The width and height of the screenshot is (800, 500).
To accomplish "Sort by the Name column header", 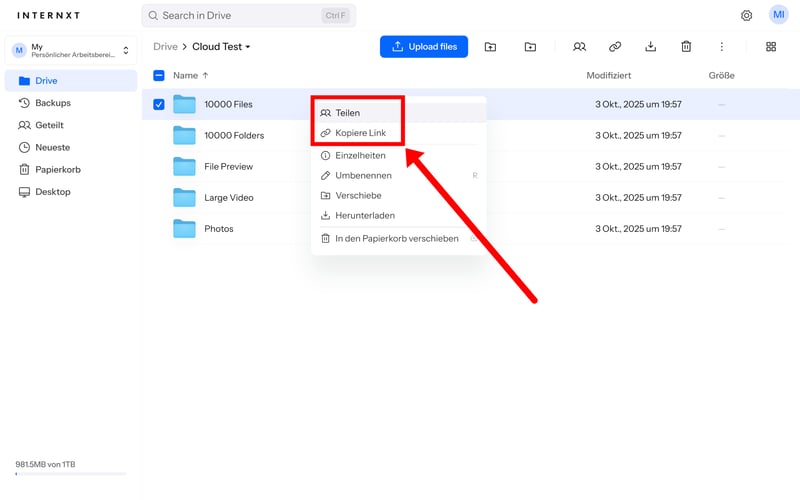I will pos(185,75).
